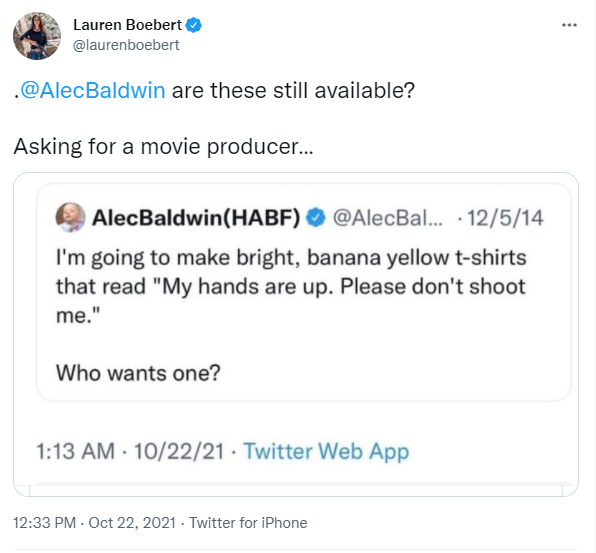Open the embedded screenshot image card
596x553 pixels.
[296, 334]
